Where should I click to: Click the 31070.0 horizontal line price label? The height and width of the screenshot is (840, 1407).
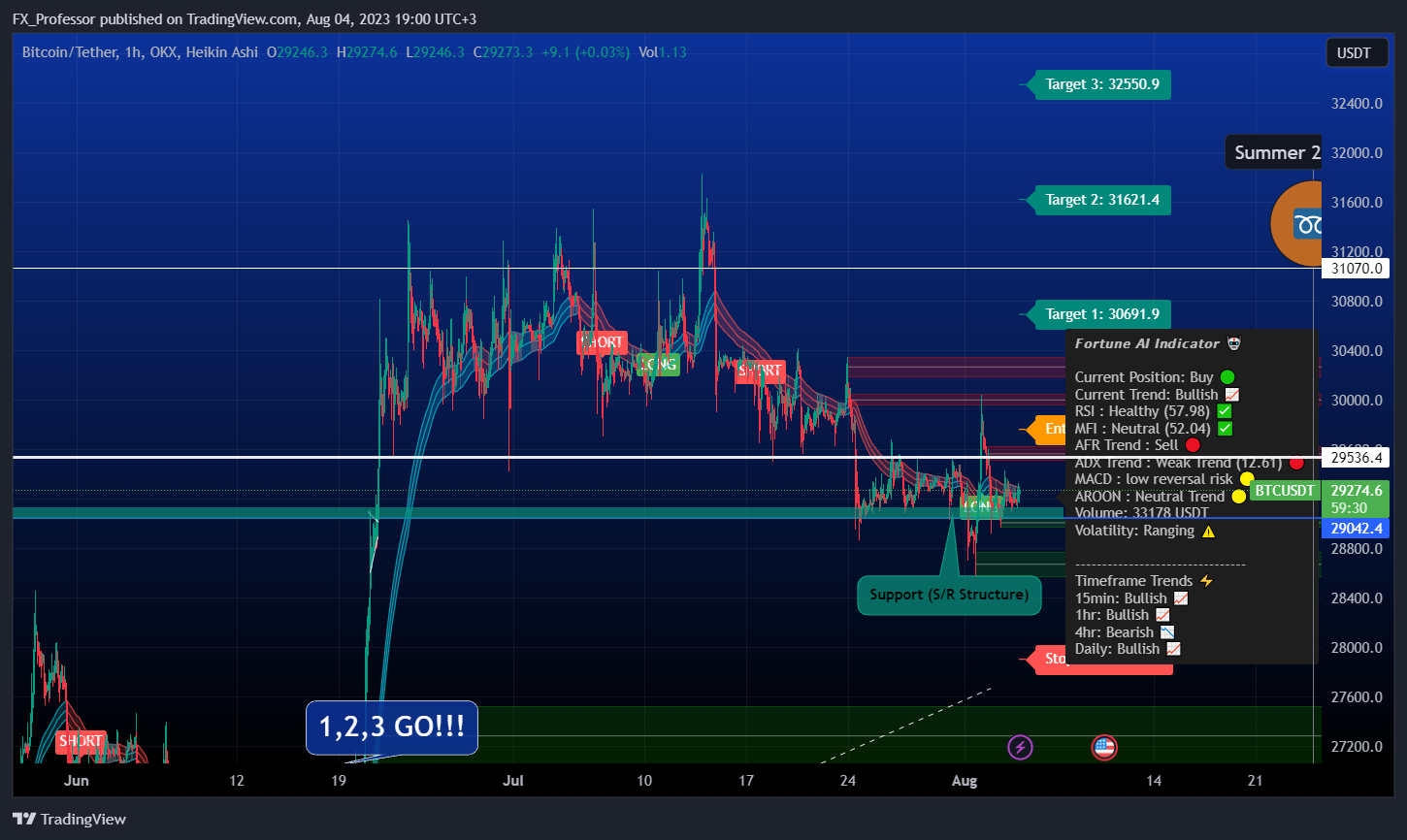pyautogui.click(x=1354, y=269)
